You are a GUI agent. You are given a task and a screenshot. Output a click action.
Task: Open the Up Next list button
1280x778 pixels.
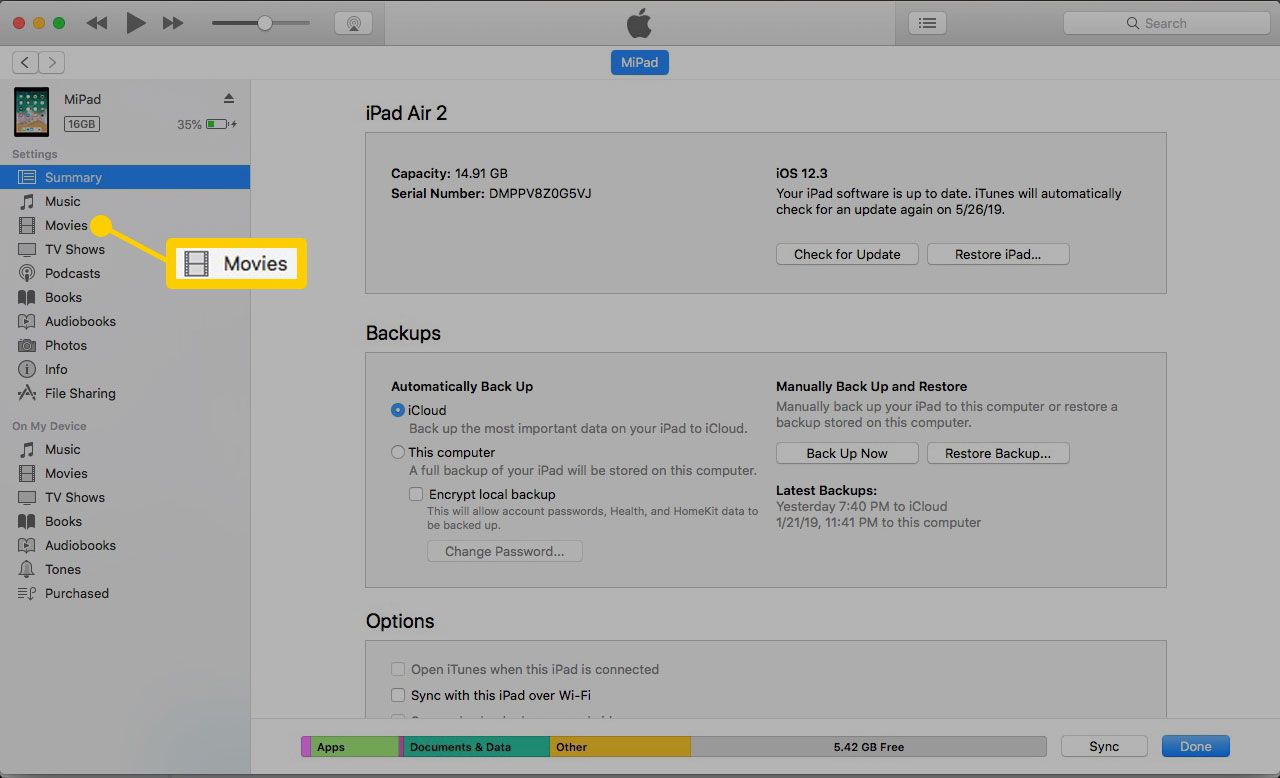click(x=927, y=23)
